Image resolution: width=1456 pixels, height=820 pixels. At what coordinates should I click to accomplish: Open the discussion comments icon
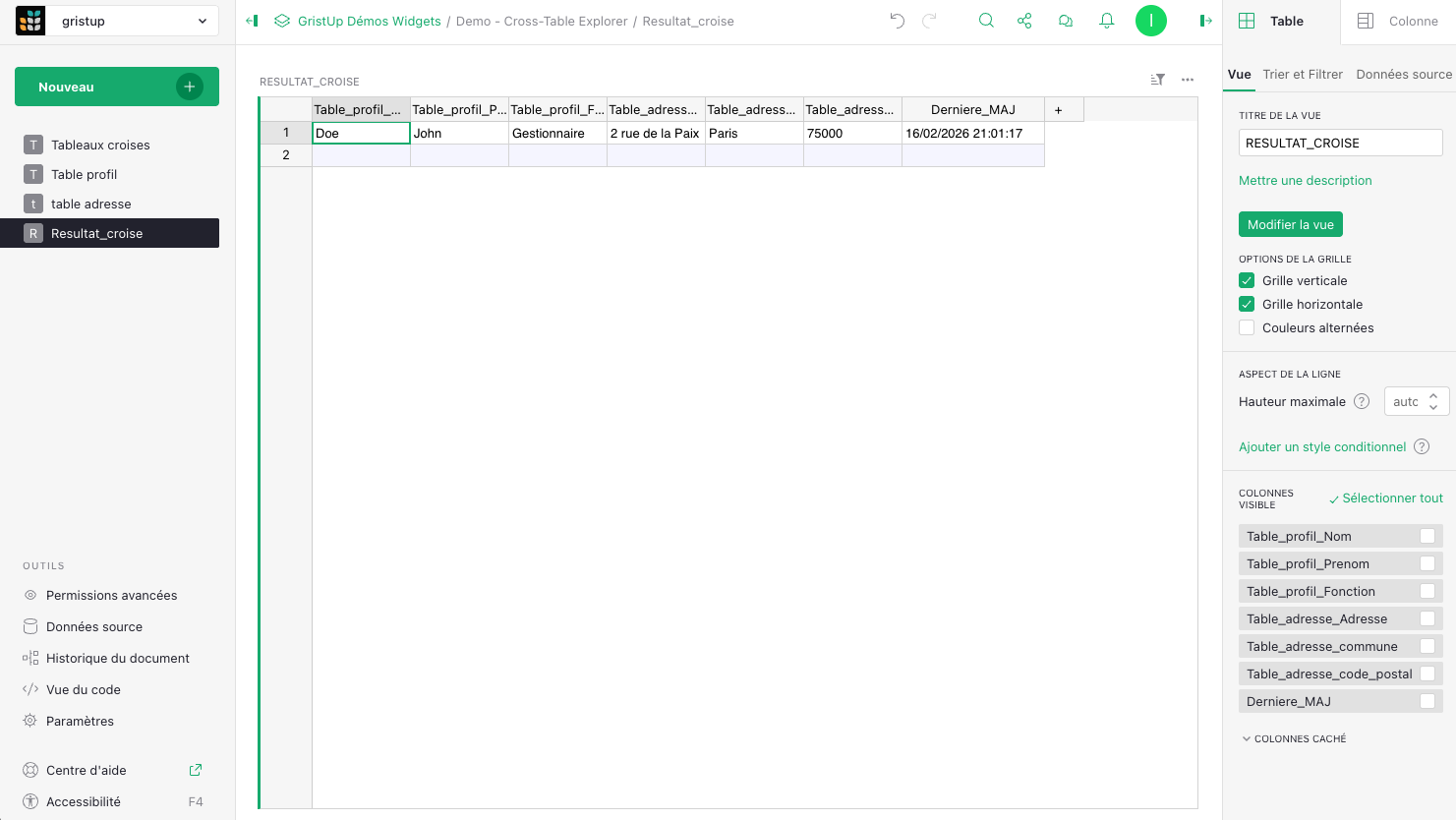point(1065,21)
